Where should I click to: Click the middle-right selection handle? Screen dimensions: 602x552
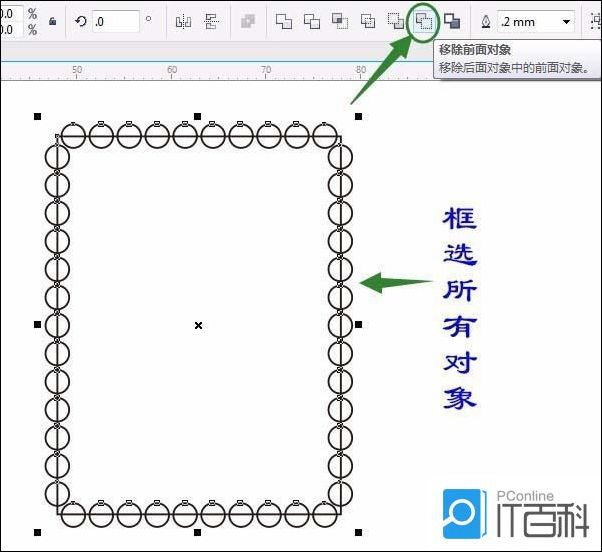pyautogui.click(x=358, y=325)
